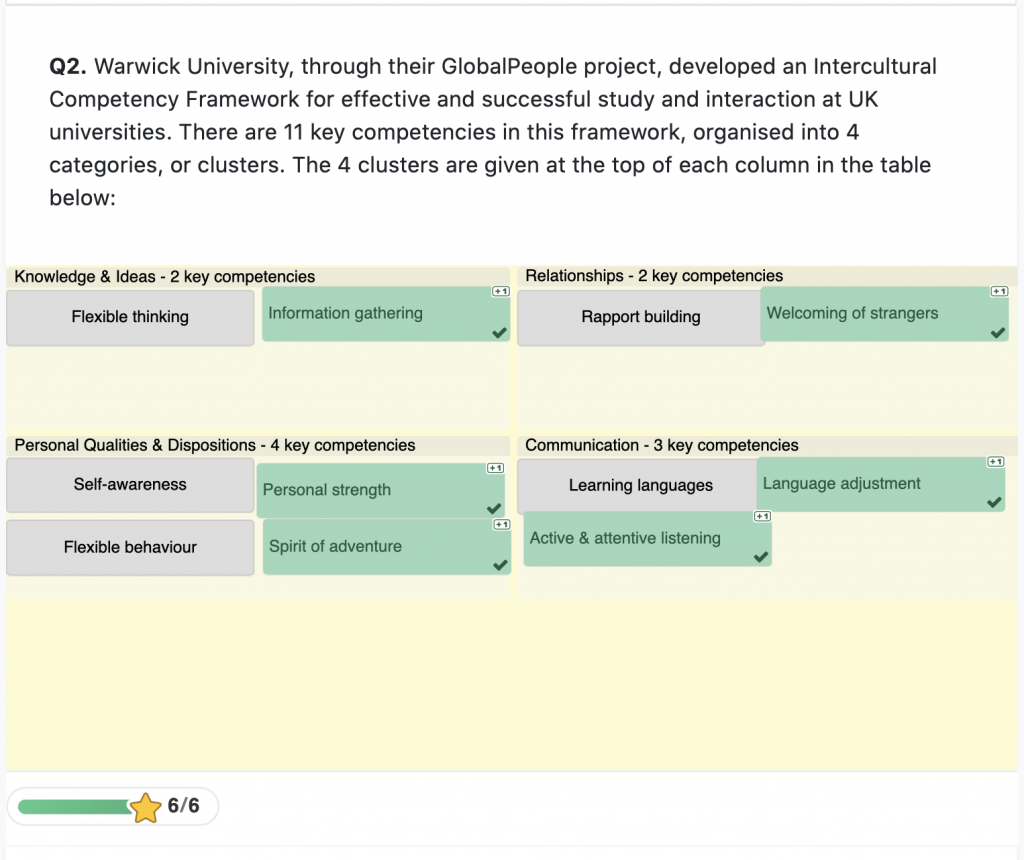This screenshot has height=860, width=1024.
Task: Click the checkmark on Welcoming of strangers
Action: (x=997, y=333)
